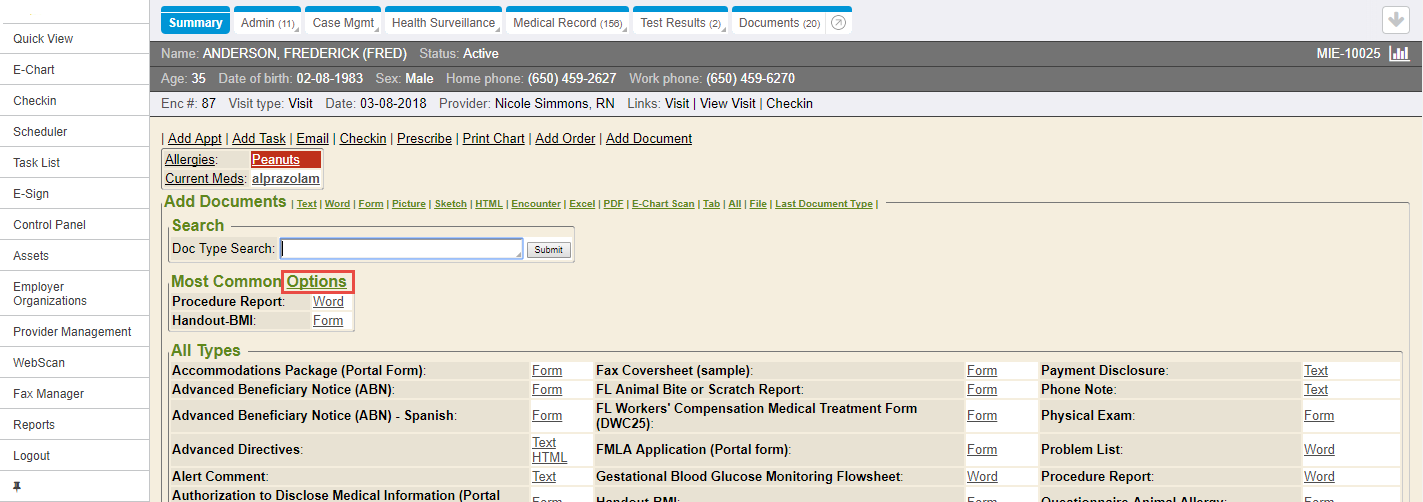Click the Options link by Most Common
The height and width of the screenshot is (502, 1423).
317,282
